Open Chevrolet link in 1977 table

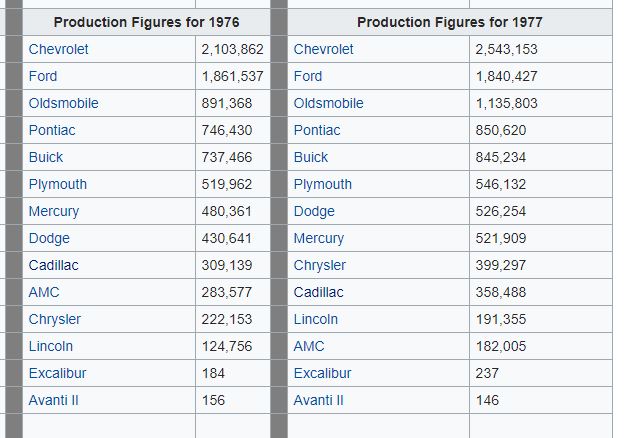[323, 49]
